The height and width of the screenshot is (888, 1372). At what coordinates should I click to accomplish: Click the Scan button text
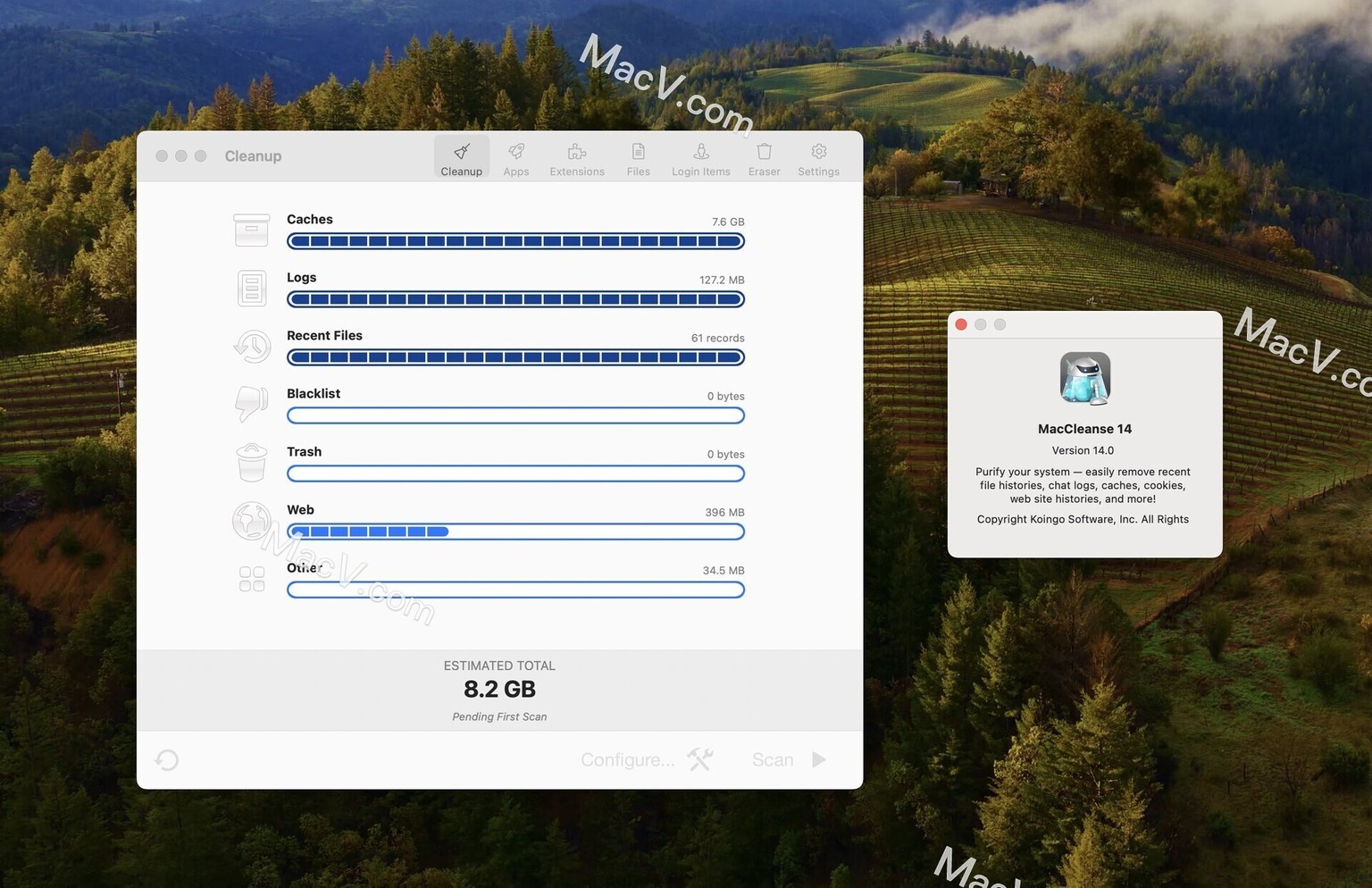[x=773, y=759]
